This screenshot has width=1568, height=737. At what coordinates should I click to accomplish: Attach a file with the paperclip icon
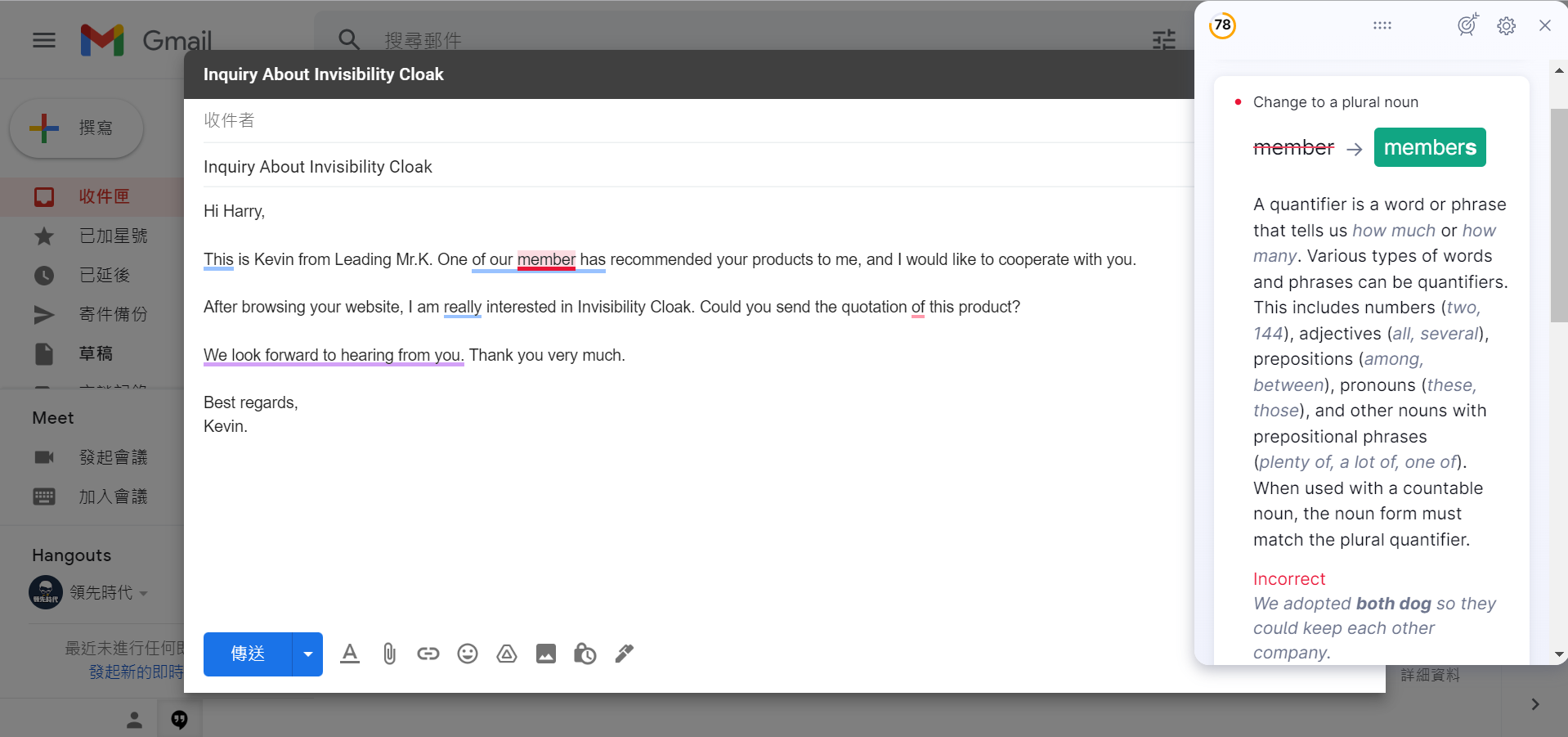click(389, 654)
